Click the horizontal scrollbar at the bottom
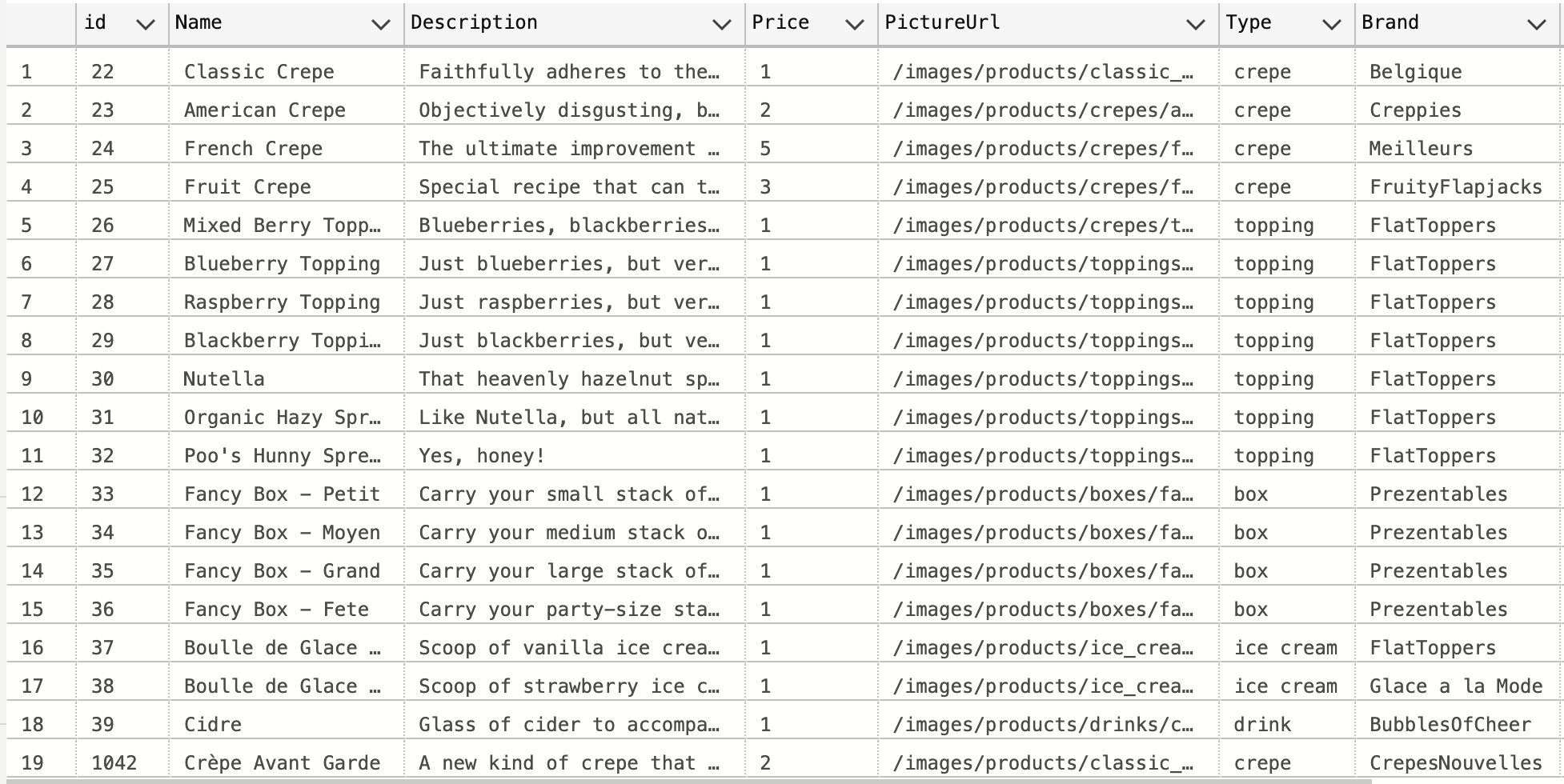The width and height of the screenshot is (1564, 784). 688,780
